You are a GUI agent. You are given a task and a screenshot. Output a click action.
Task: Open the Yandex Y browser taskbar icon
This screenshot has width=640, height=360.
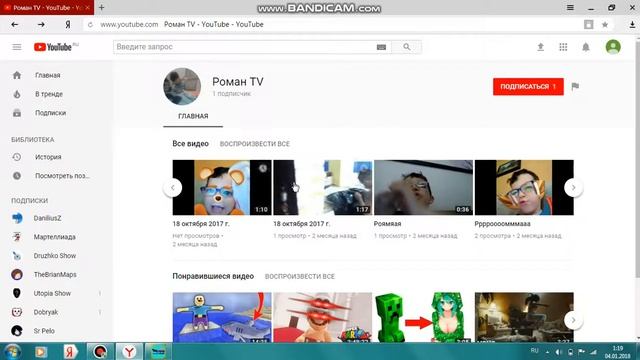tap(129, 351)
